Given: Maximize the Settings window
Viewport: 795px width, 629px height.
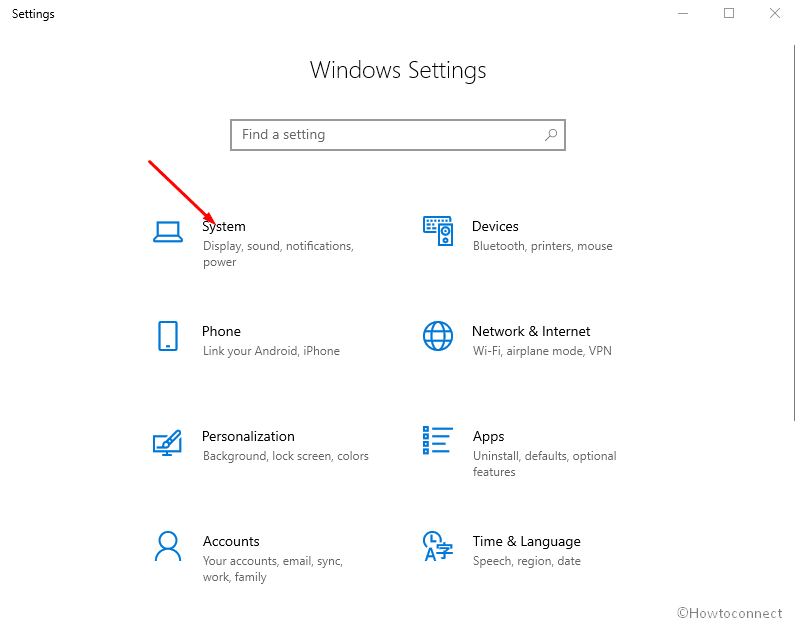Looking at the screenshot, I should 729,14.
